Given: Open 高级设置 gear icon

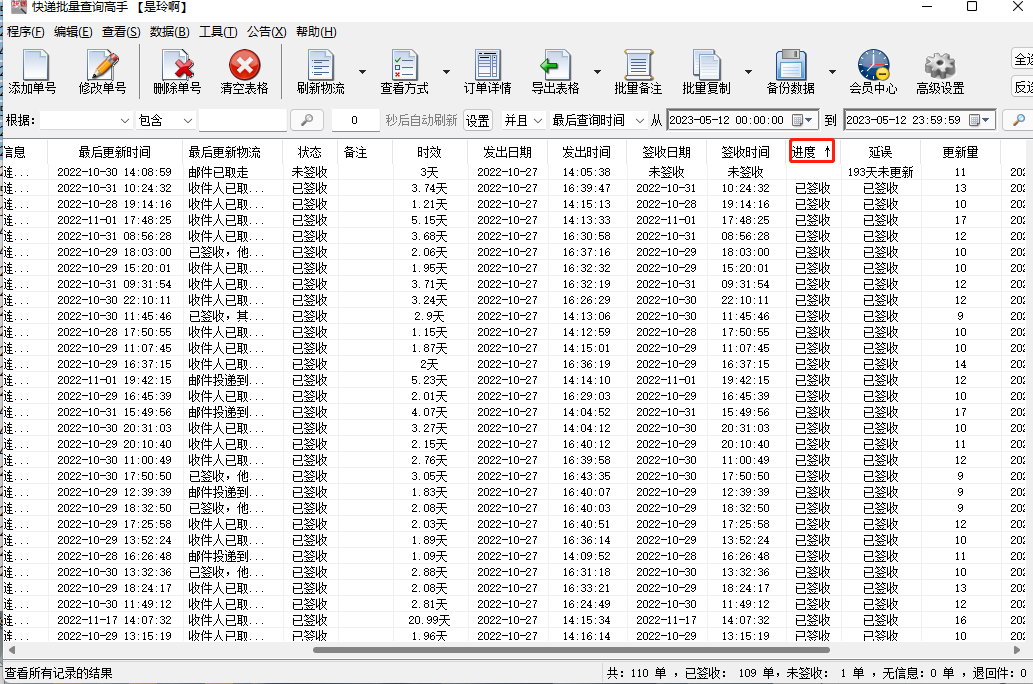Looking at the screenshot, I should [x=940, y=66].
